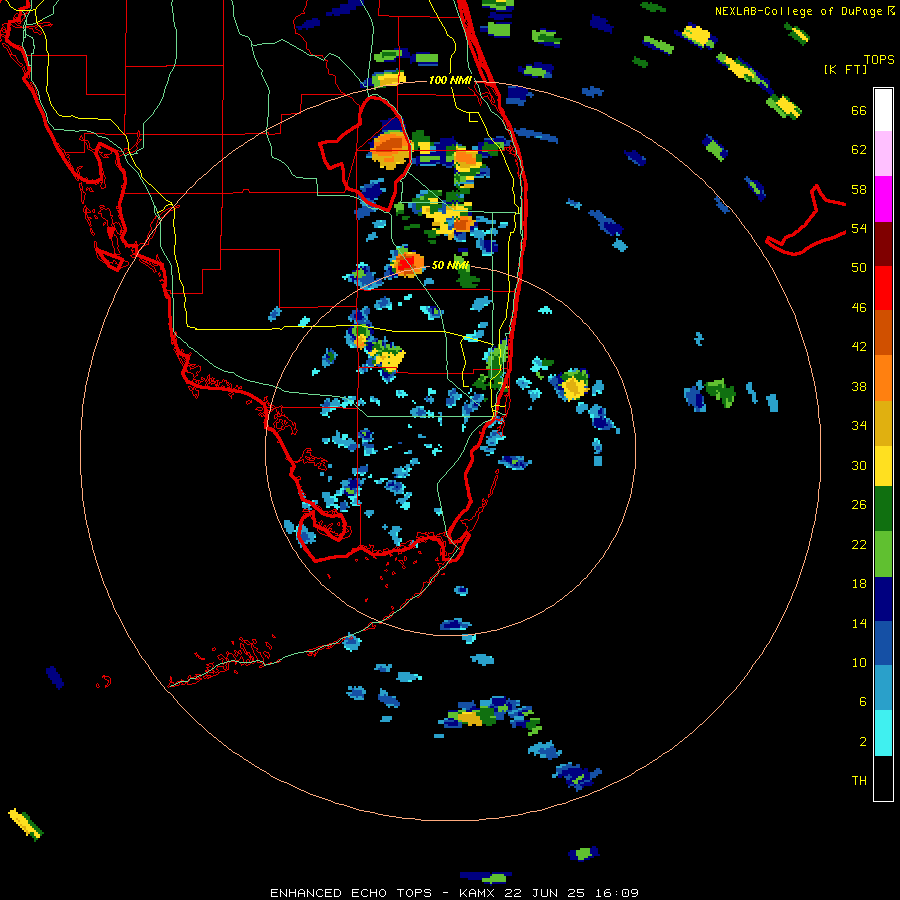Viewport: 900px width, 900px height.
Task: Select the yellow legend swatch
Action: click(x=883, y=465)
